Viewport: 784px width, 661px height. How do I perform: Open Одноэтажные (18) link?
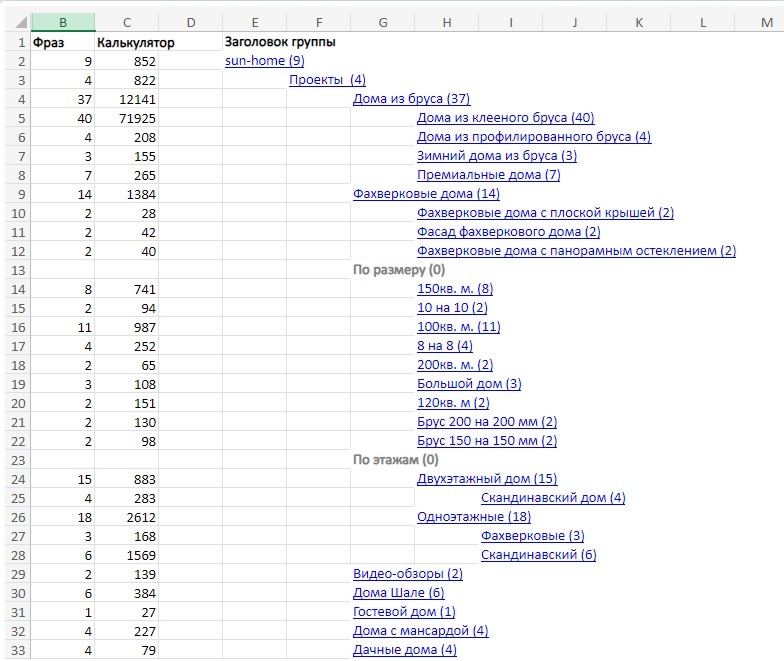click(474, 517)
